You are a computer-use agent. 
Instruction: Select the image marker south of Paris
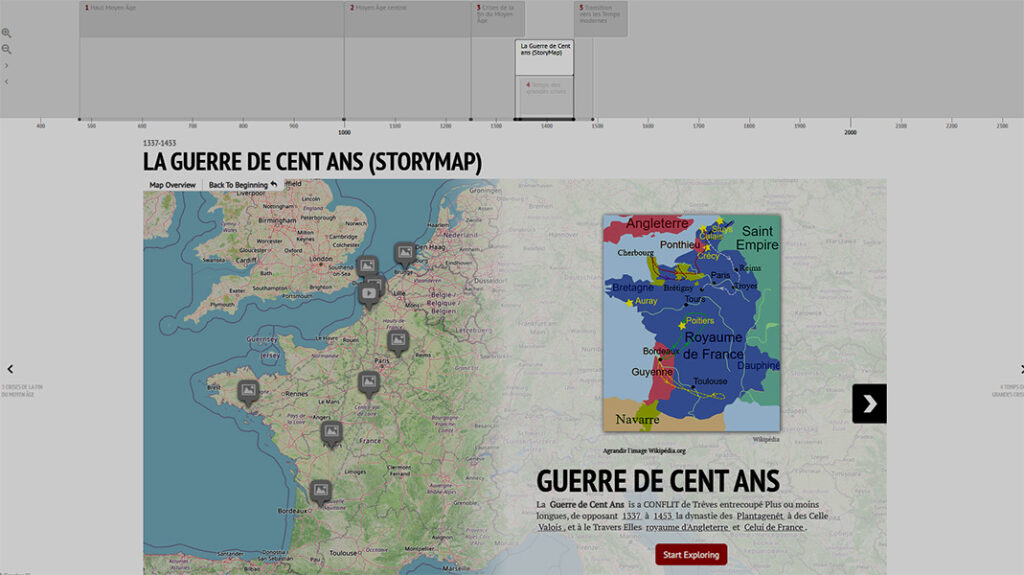369,383
